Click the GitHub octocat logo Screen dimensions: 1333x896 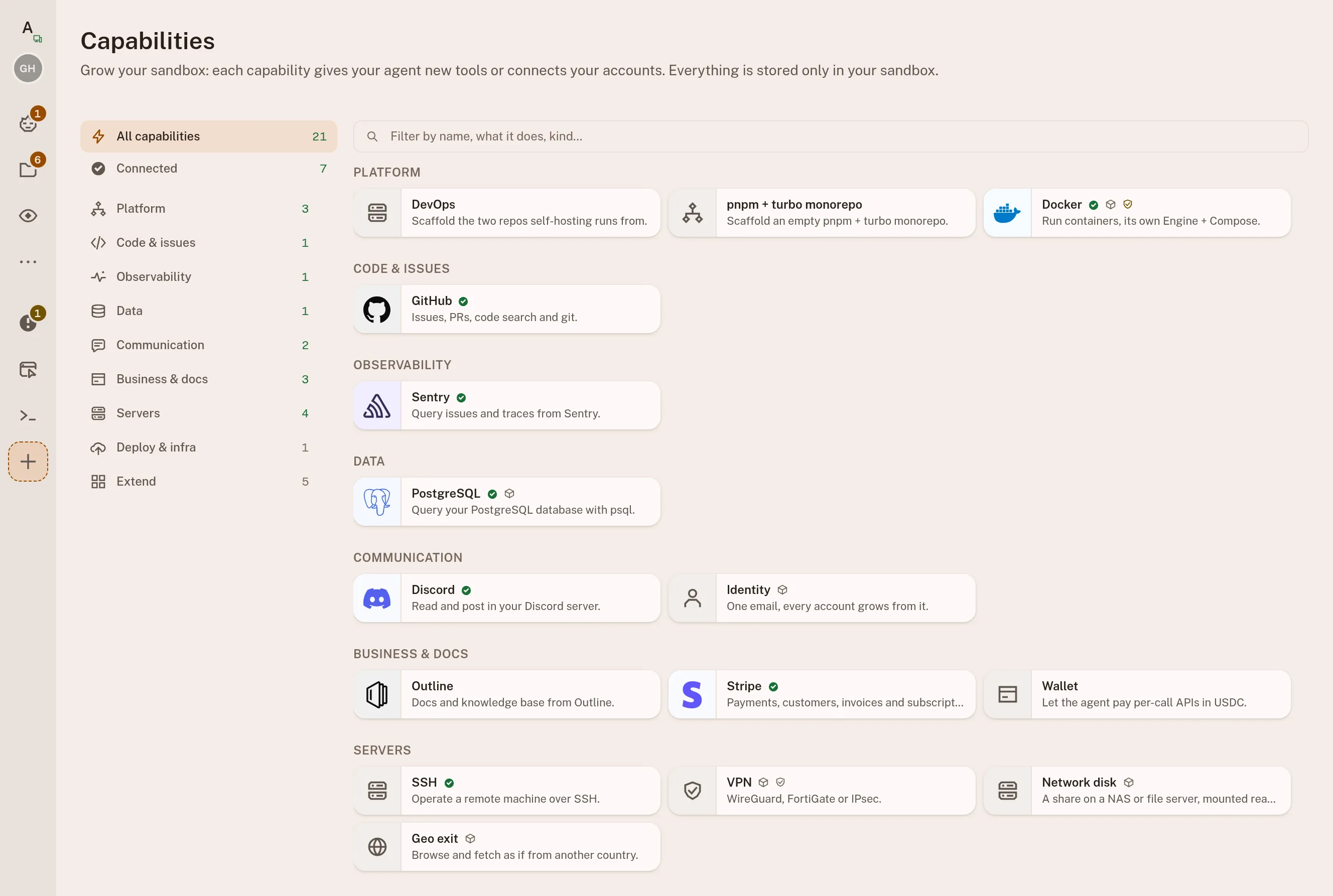(377, 309)
